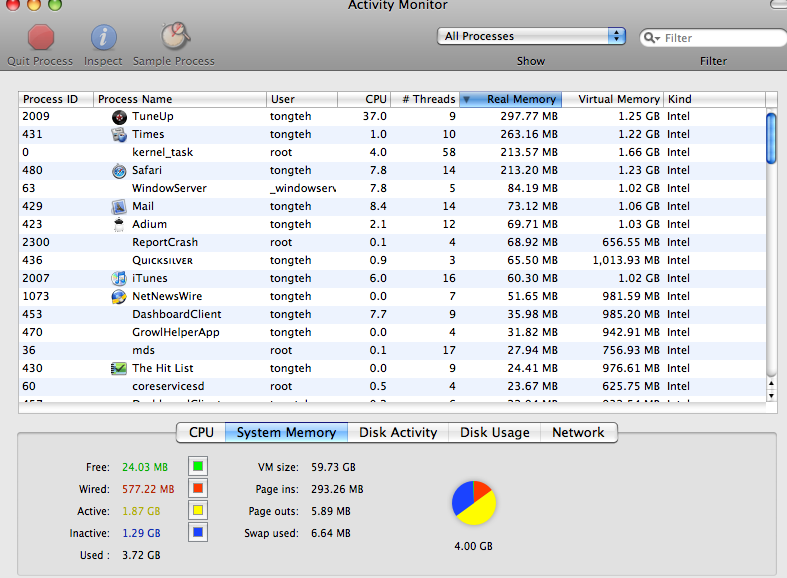The image size is (787, 578).
Task: Sort by Real Memory column header
Action: click(510, 99)
